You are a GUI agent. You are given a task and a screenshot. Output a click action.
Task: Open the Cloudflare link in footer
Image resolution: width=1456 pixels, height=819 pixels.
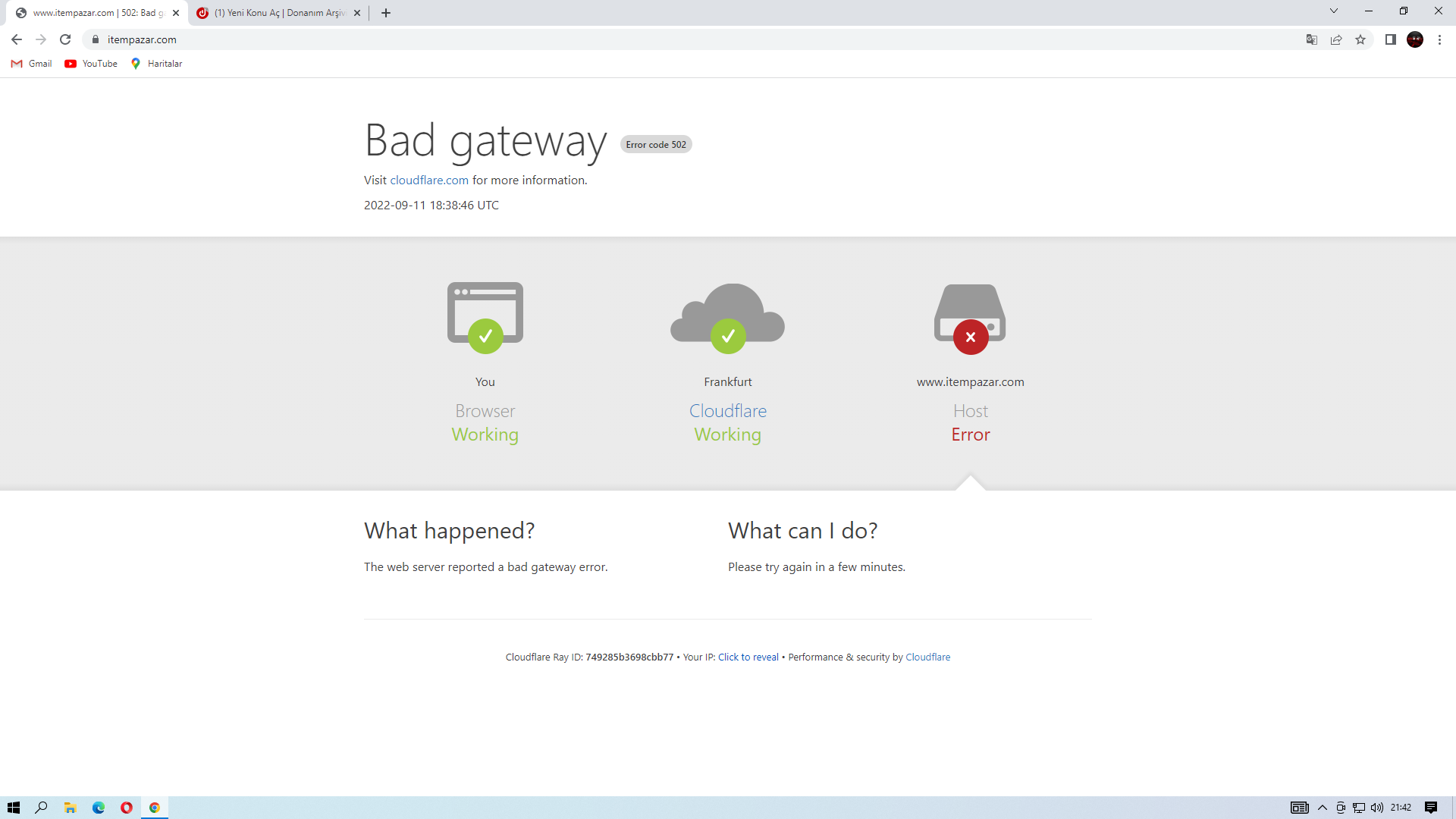pos(927,657)
